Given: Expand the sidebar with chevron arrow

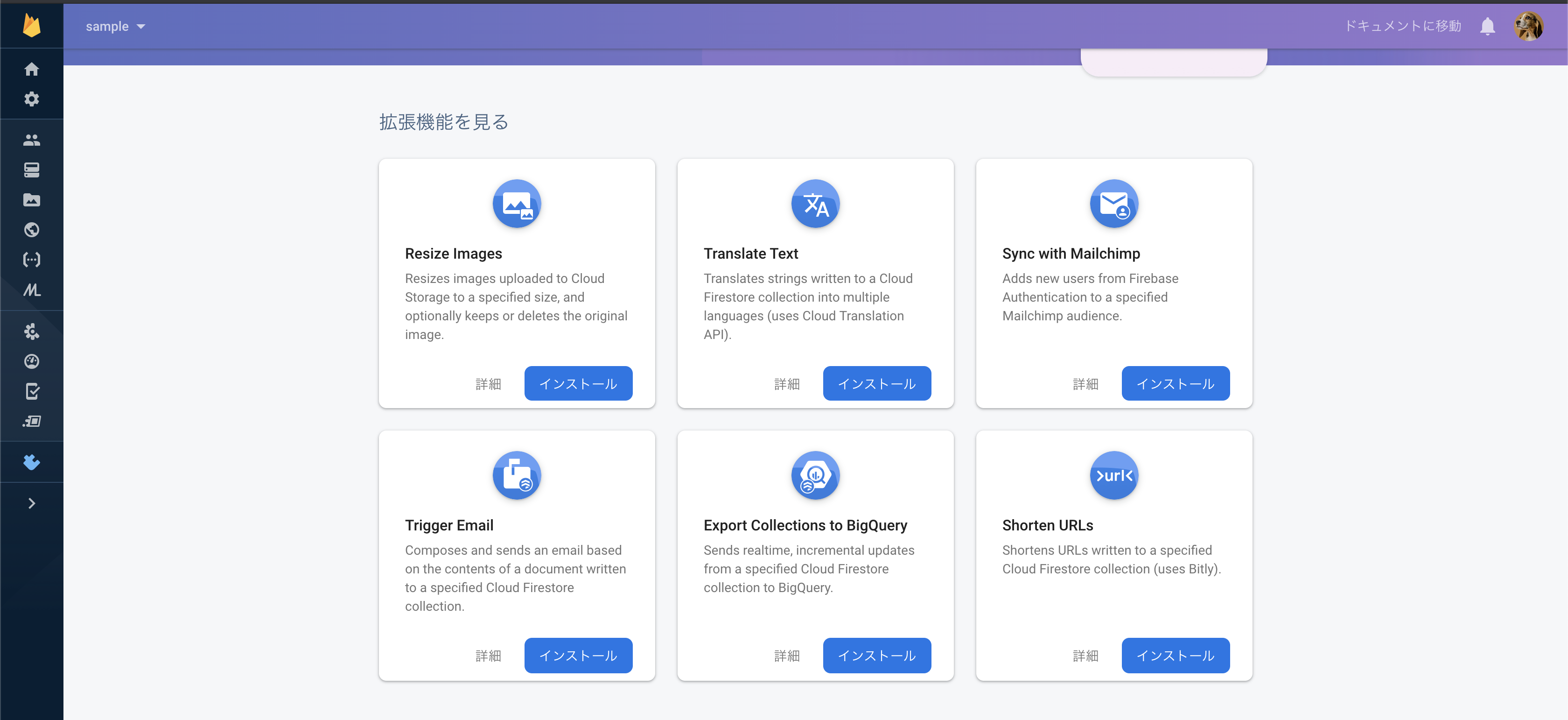Looking at the screenshot, I should (32, 503).
